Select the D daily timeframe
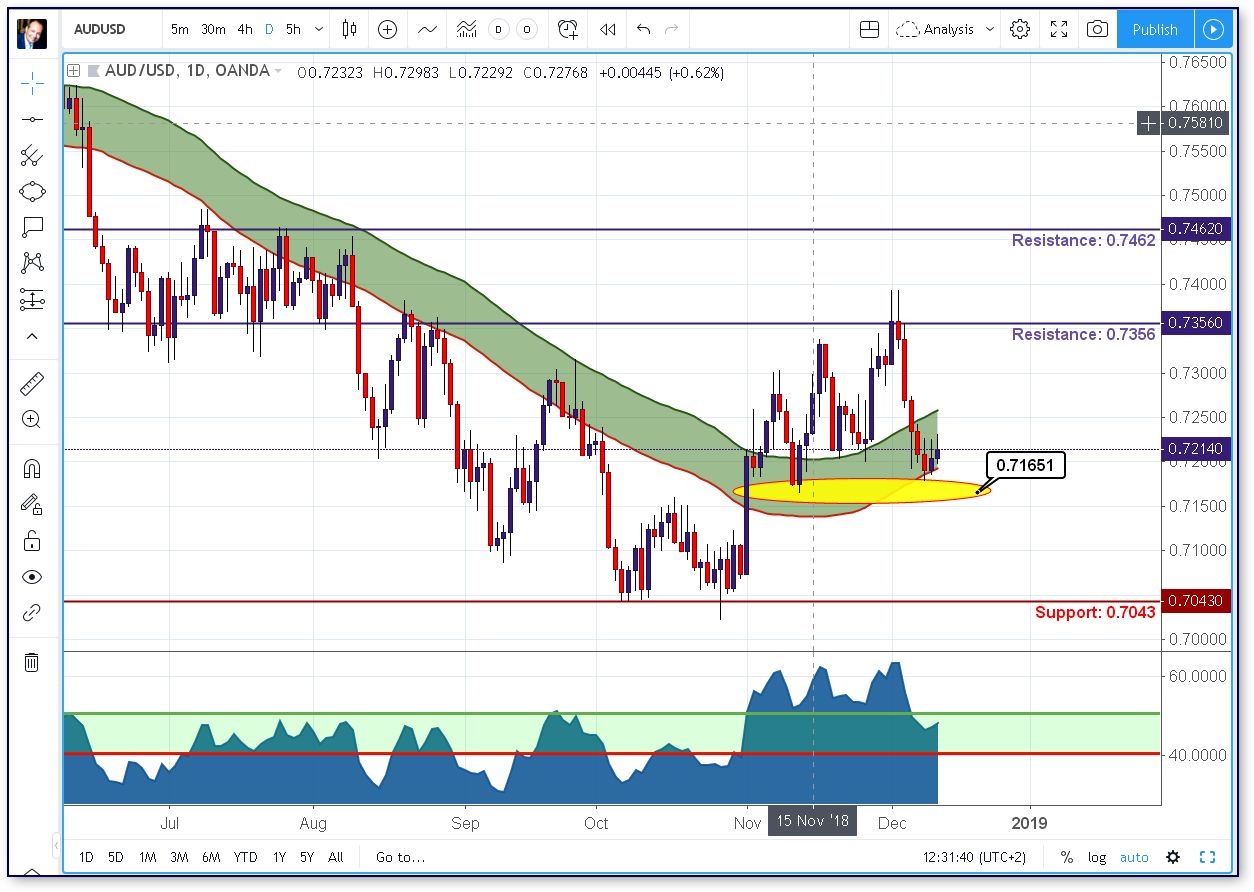 point(269,29)
